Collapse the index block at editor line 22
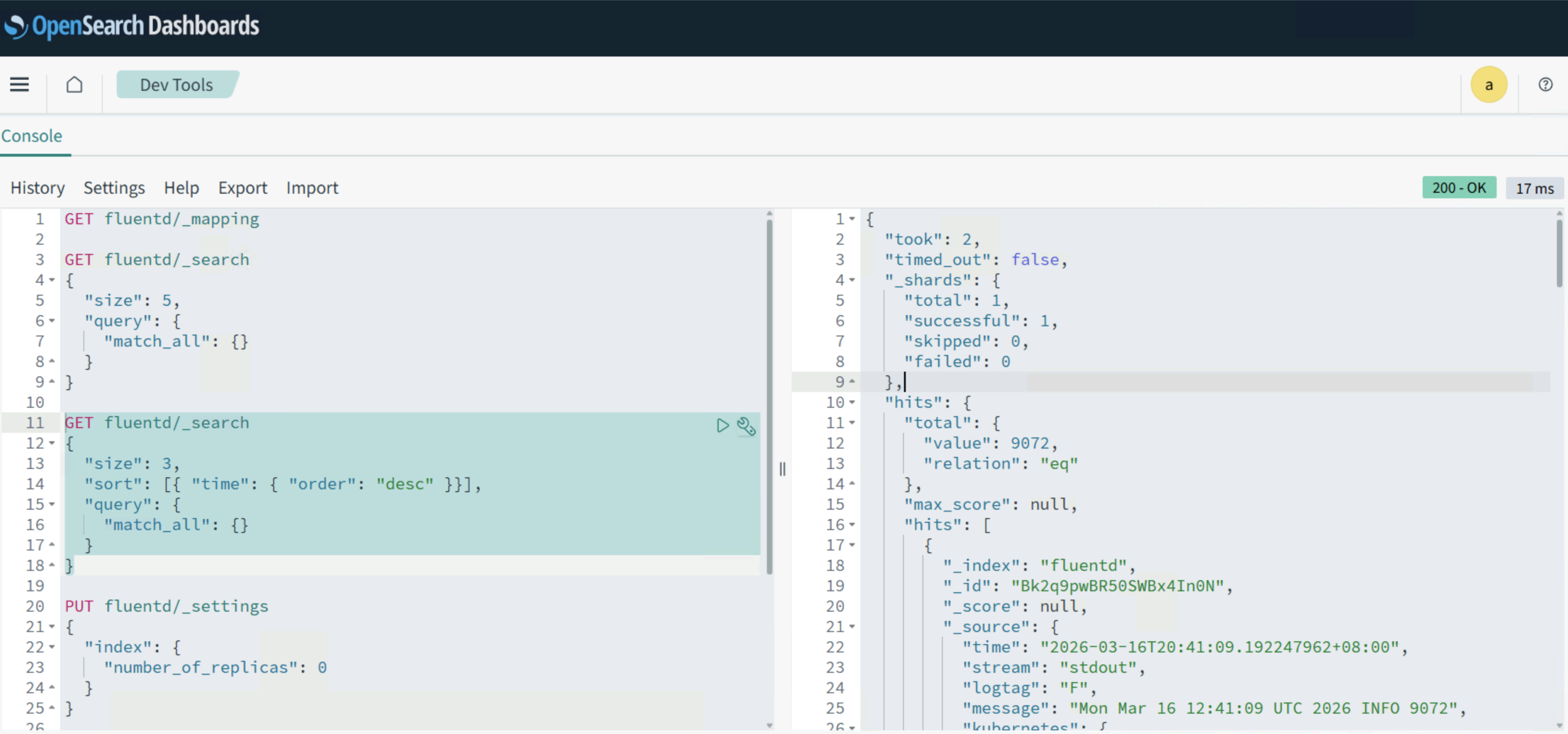Image resolution: width=1568 pixels, height=734 pixels. [52, 647]
